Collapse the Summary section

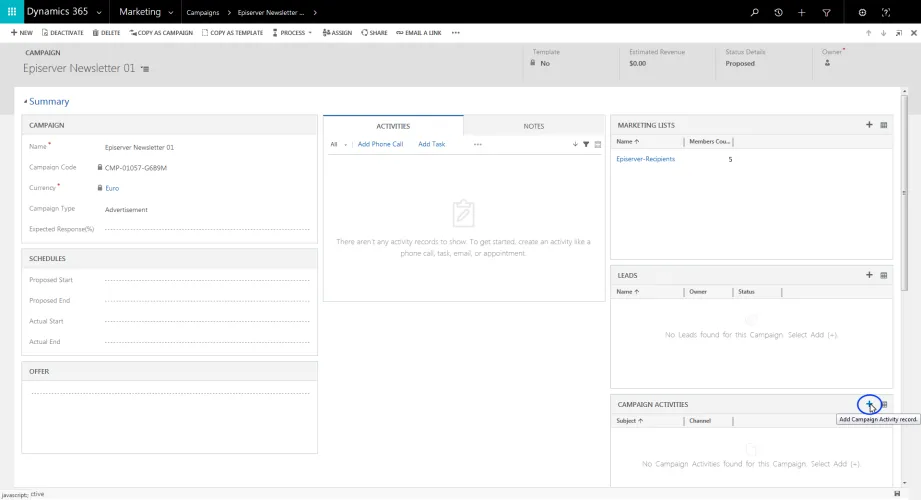tap(46, 102)
